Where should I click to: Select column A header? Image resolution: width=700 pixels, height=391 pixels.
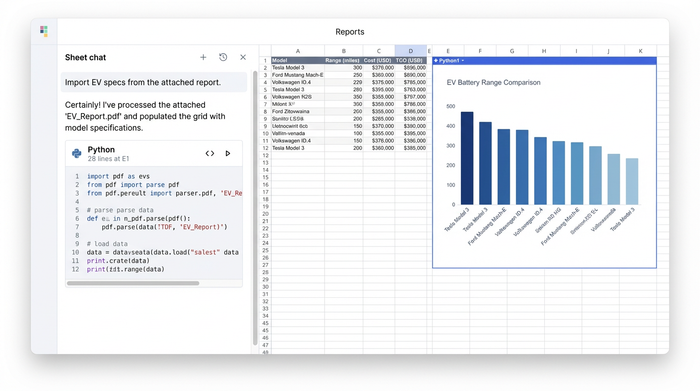point(298,51)
